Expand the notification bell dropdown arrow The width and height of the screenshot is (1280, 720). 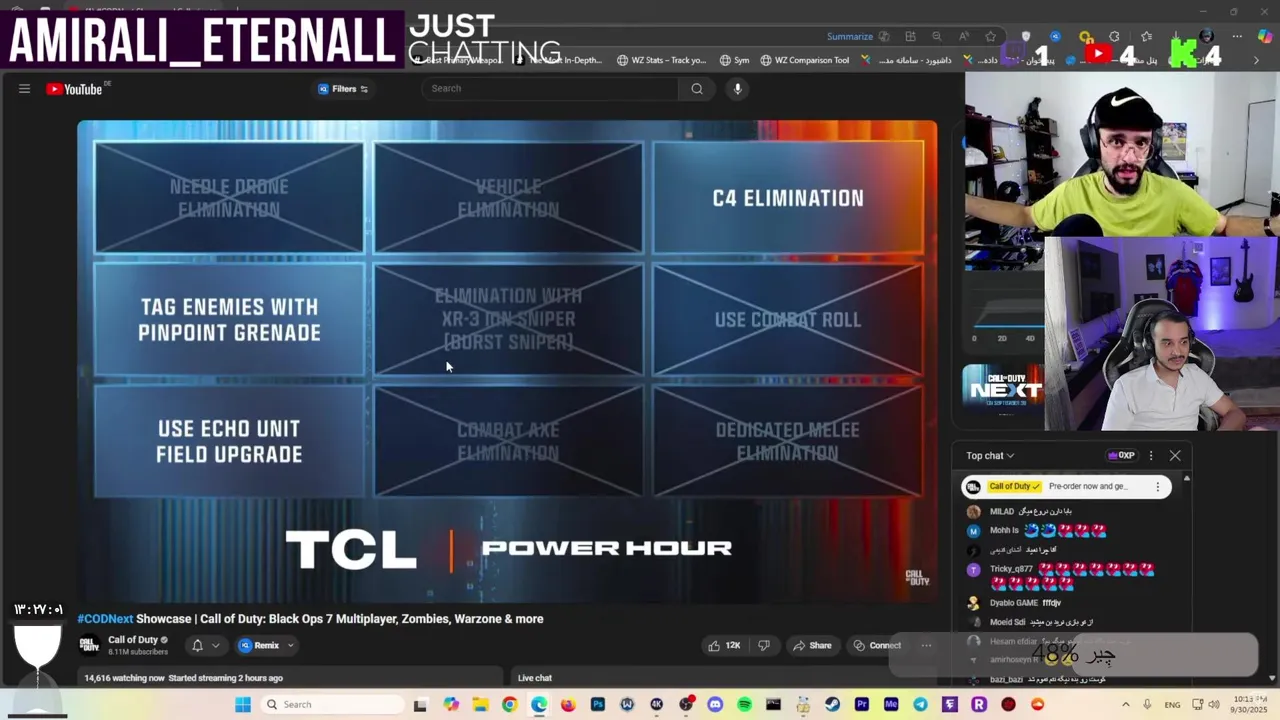215,645
